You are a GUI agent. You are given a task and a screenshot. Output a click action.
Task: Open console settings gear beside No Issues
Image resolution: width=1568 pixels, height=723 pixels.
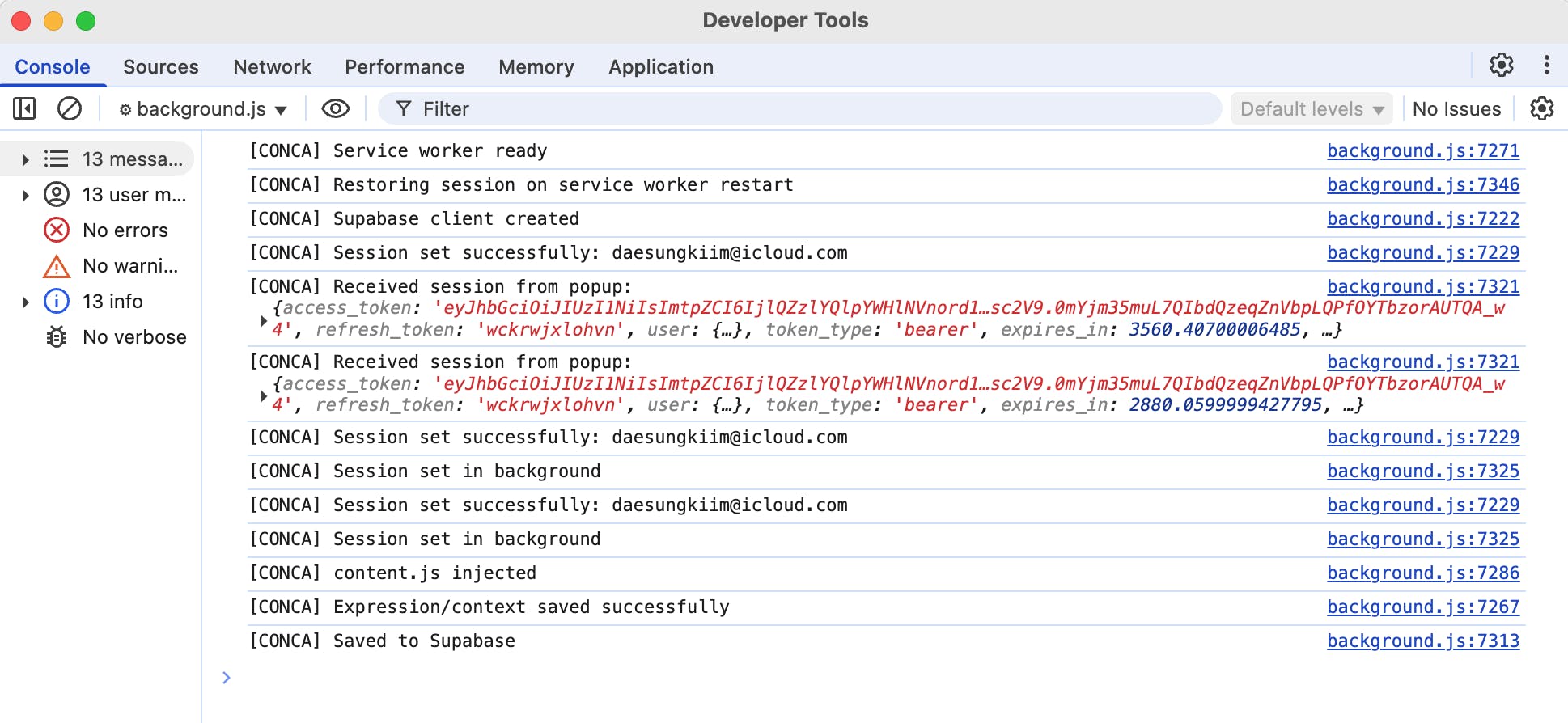1542,108
